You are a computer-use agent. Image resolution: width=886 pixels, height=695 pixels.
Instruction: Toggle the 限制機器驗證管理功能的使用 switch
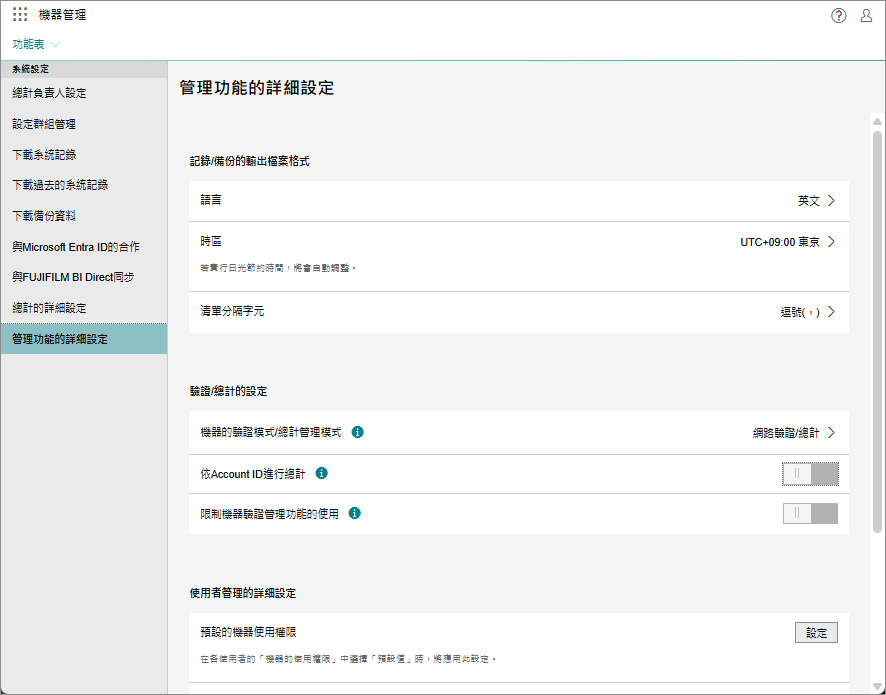[810, 514]
